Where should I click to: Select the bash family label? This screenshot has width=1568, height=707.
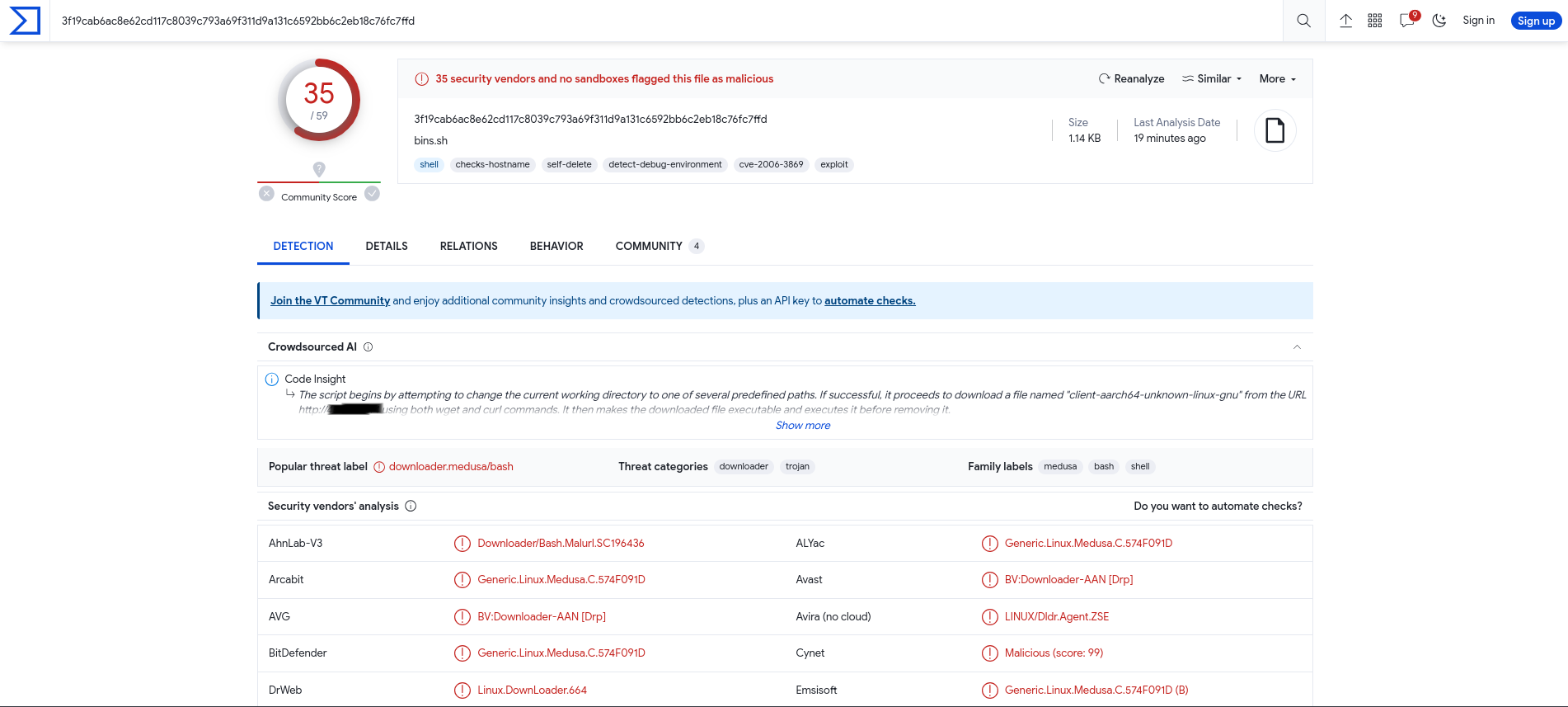click(x=1104, y=467)
